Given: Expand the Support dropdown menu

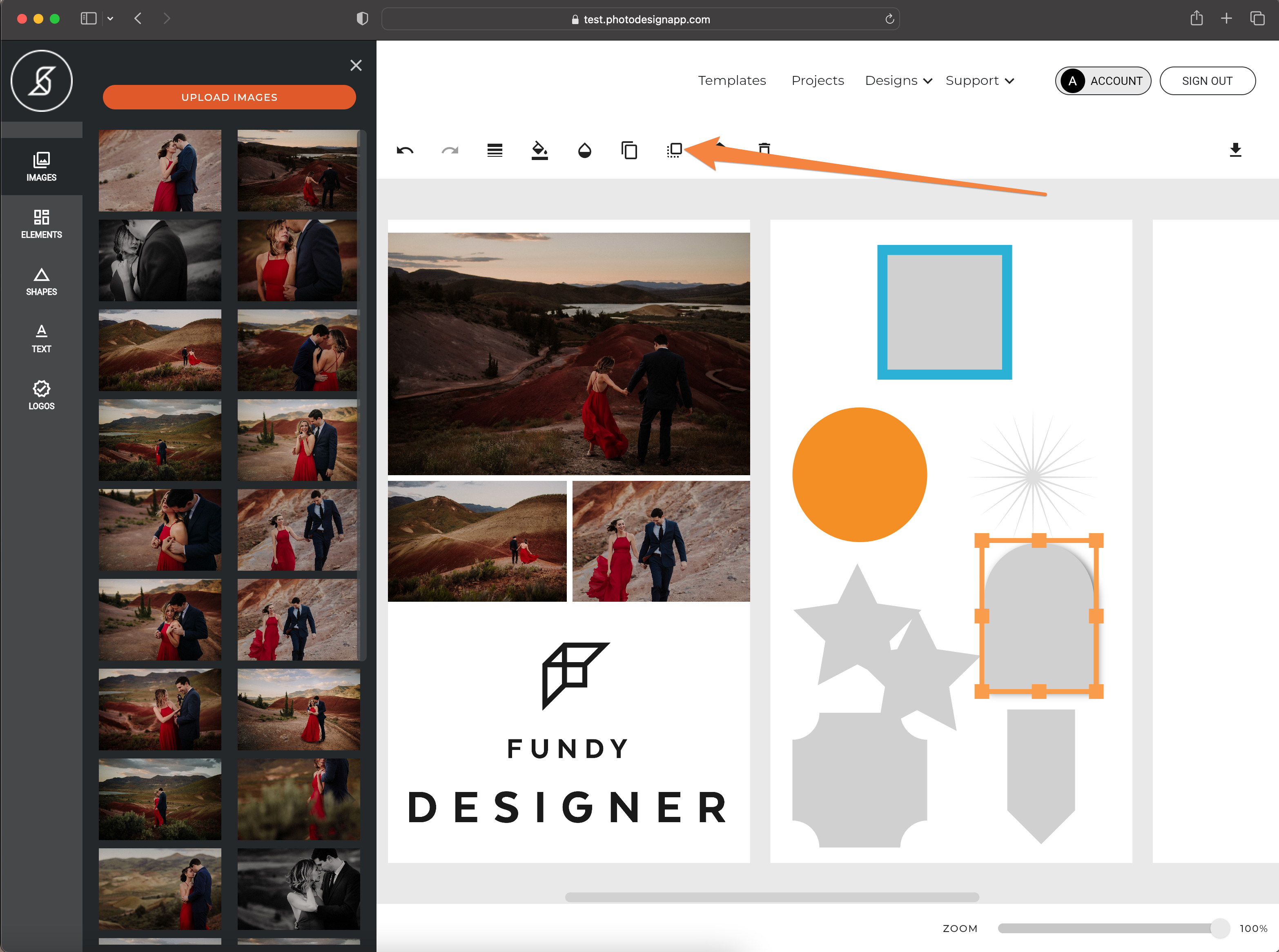Looking at the screenshot, I should [x=979, y=81].
